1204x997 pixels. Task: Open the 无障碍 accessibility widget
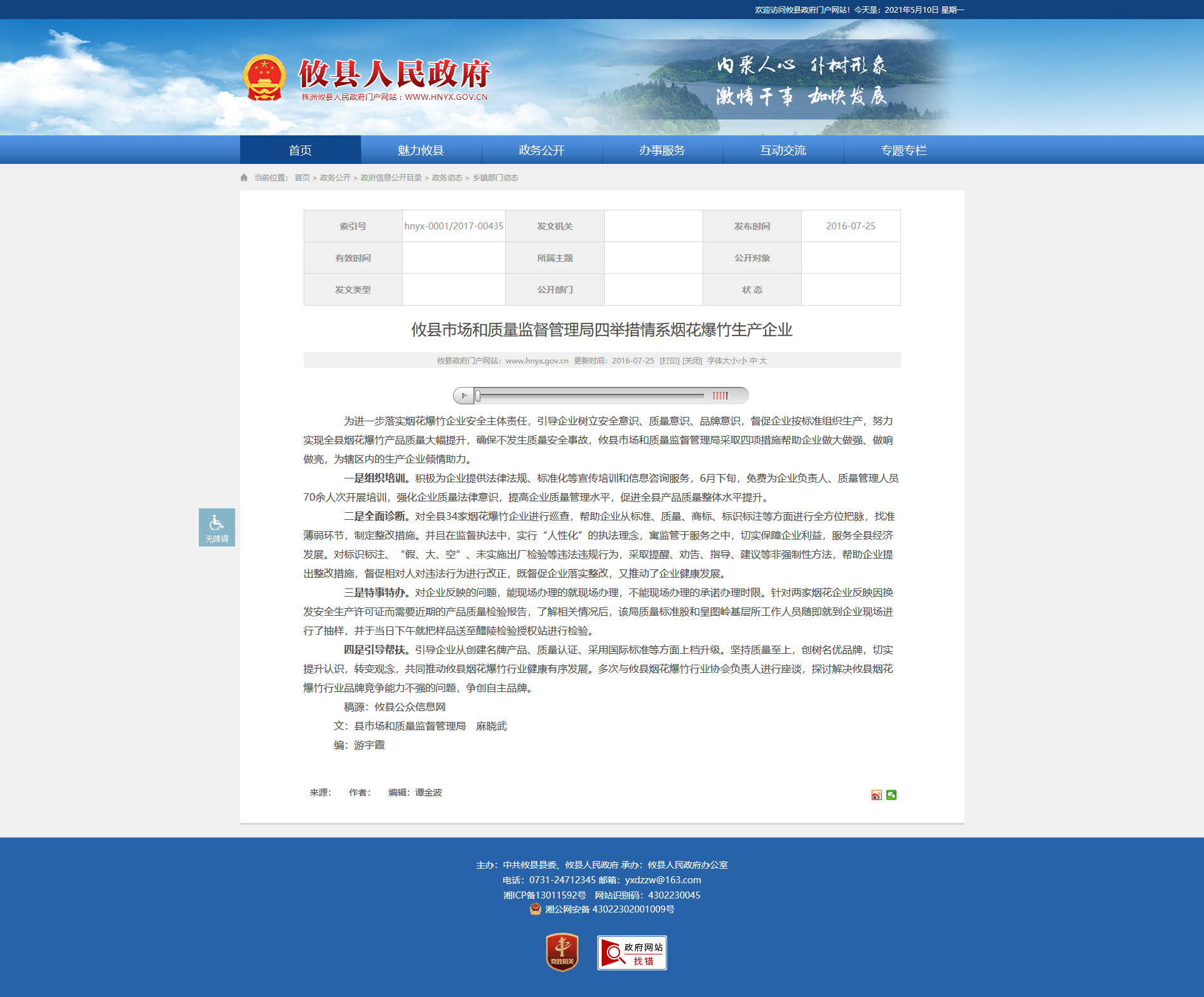(217, 527)
